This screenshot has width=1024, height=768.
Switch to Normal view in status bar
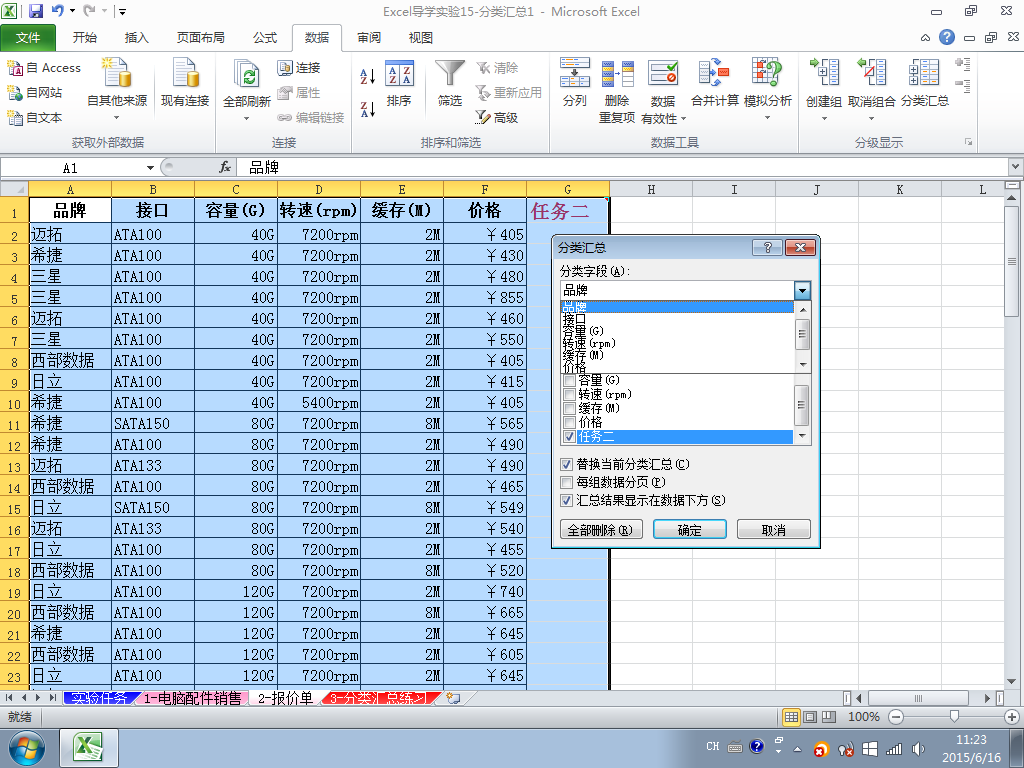point(792,716)
